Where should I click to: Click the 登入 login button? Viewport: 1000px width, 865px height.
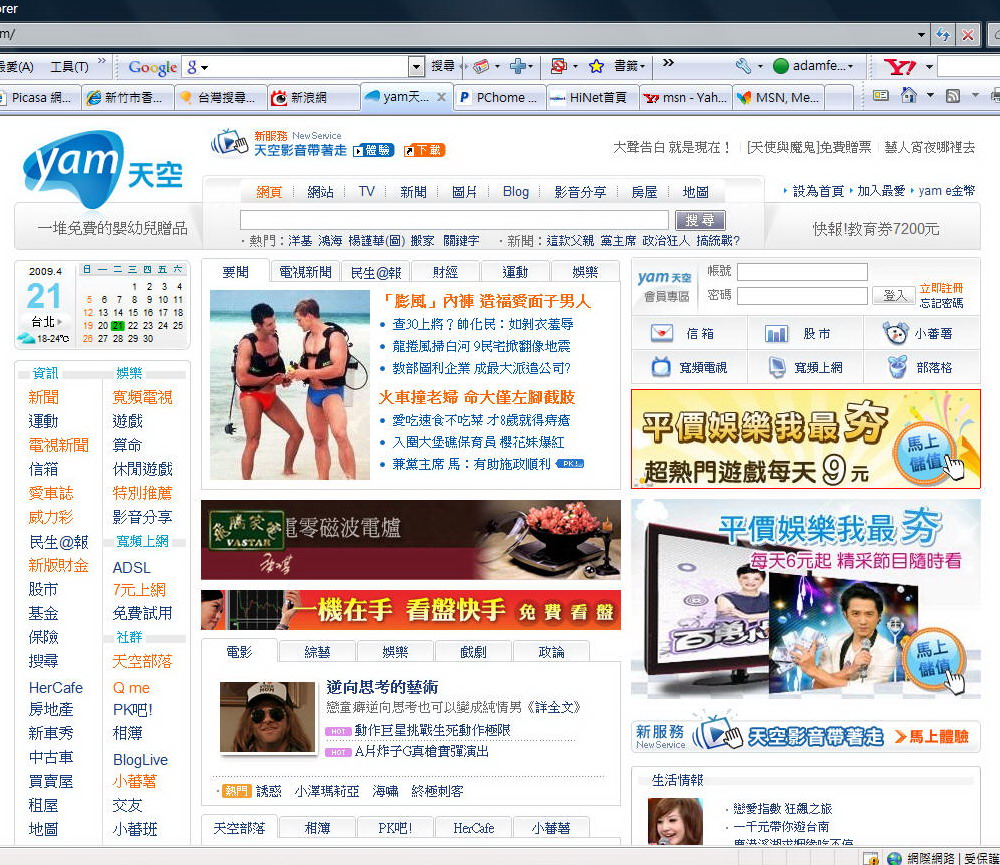tap(894, 295)
